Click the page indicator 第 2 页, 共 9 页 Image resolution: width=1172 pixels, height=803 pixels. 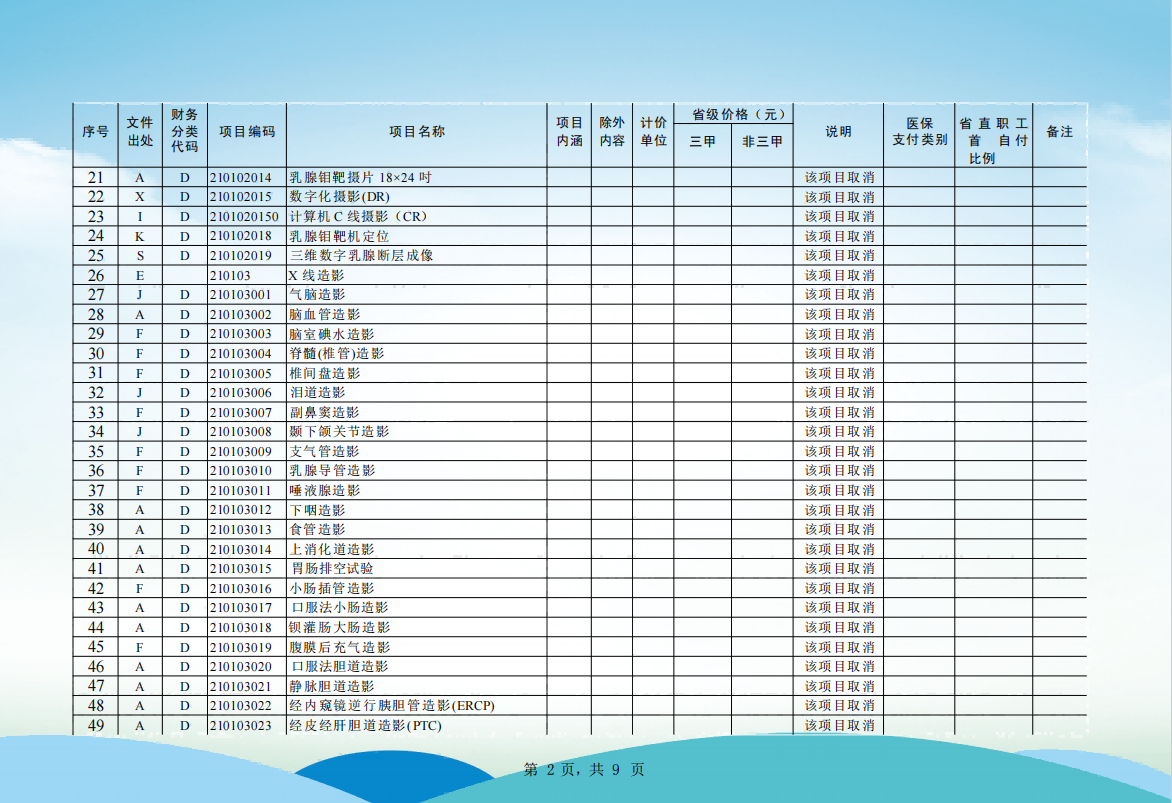[585, 769]
